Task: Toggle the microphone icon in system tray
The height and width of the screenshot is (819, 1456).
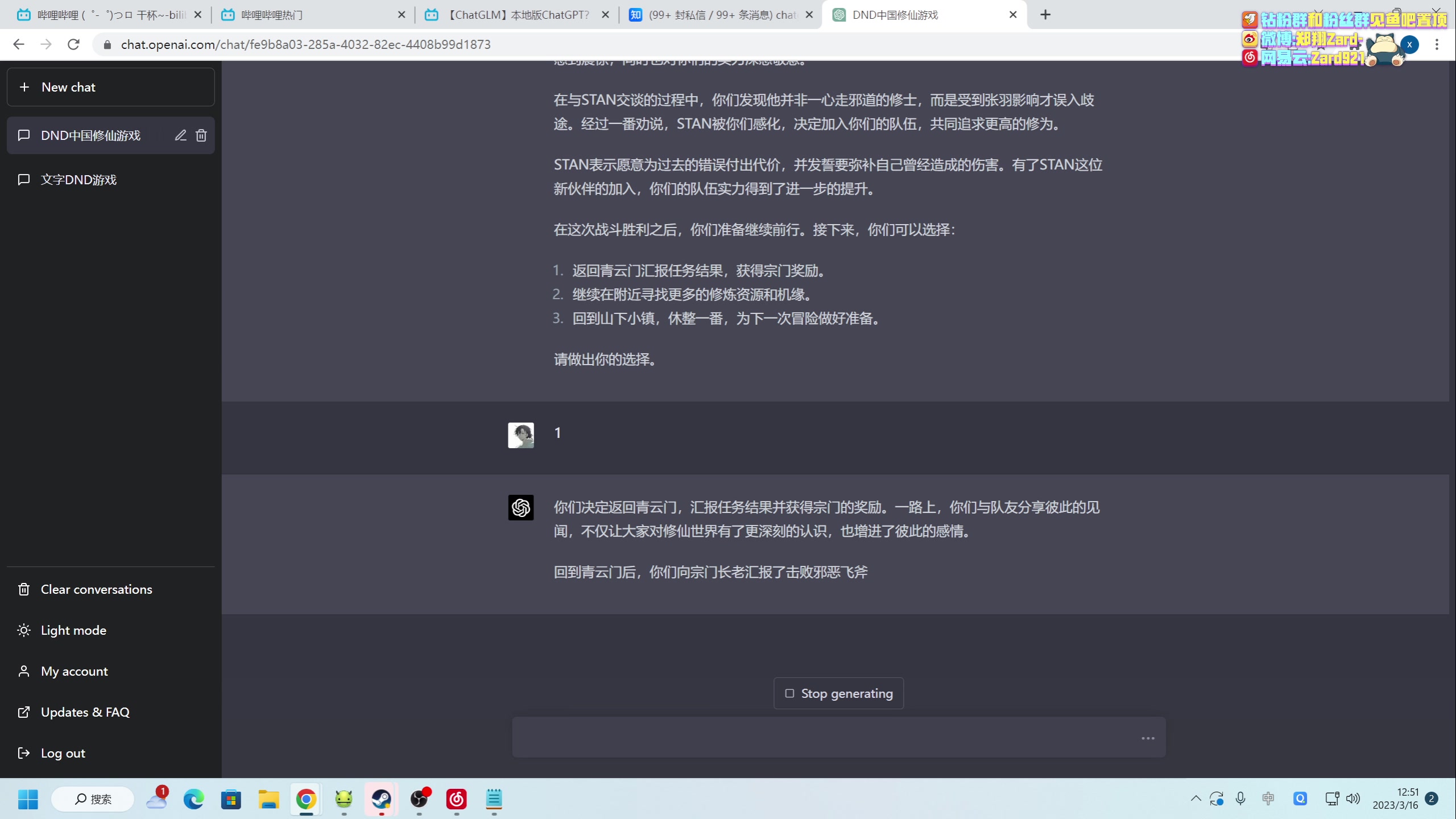Action: [1240, 799]
